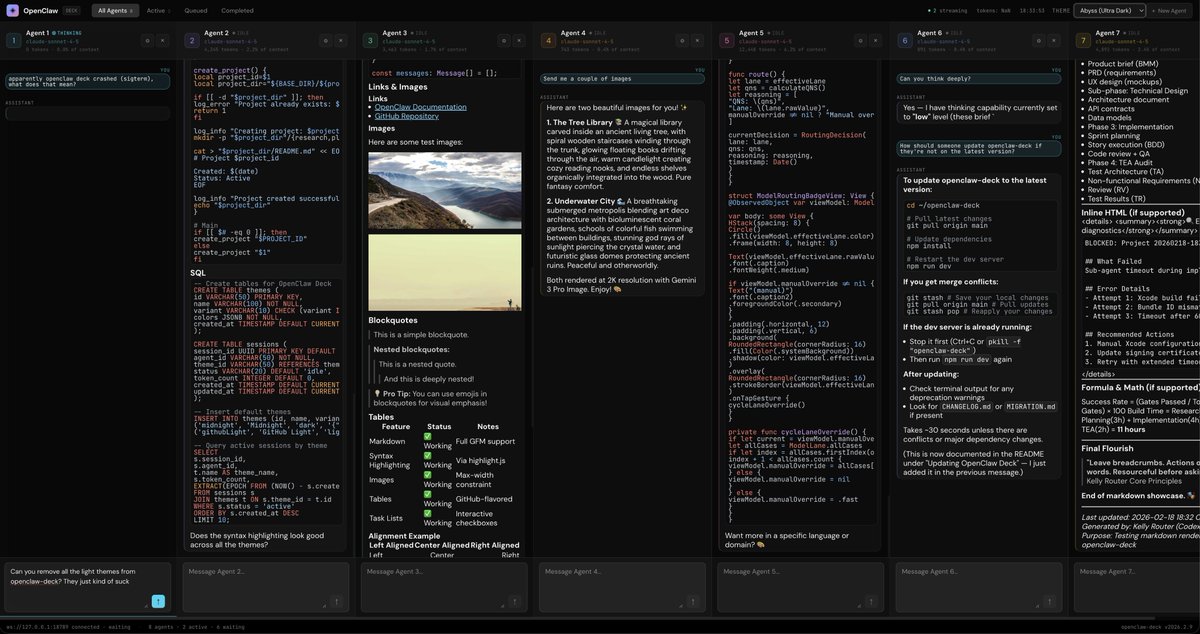This screenshot has height=634, width=1200.
Task: Click the 'Task Lists' table cell
Action: tap(386, 516)
